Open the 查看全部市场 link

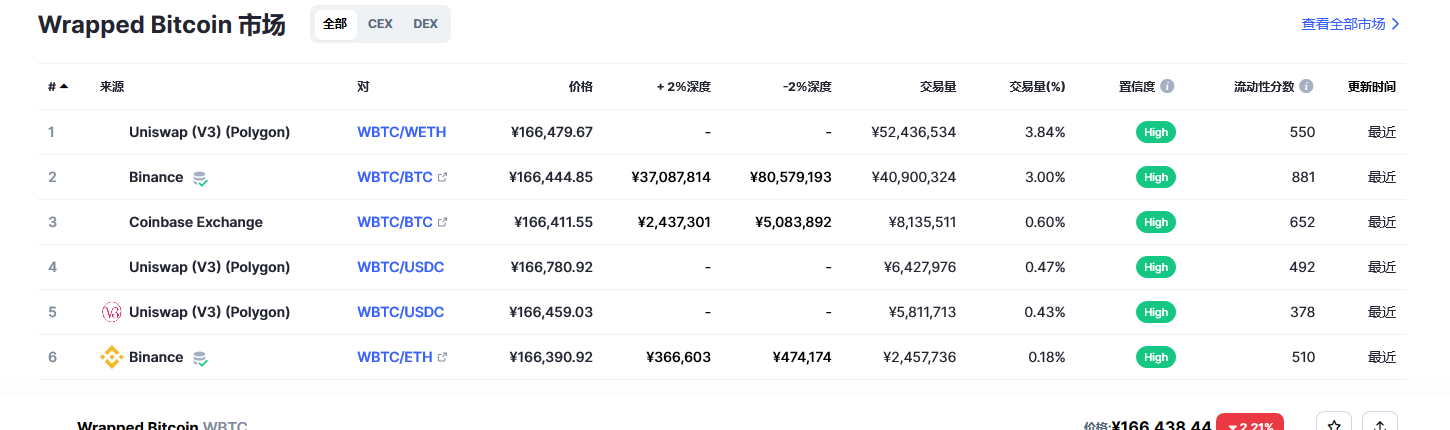pos(1351,24)
